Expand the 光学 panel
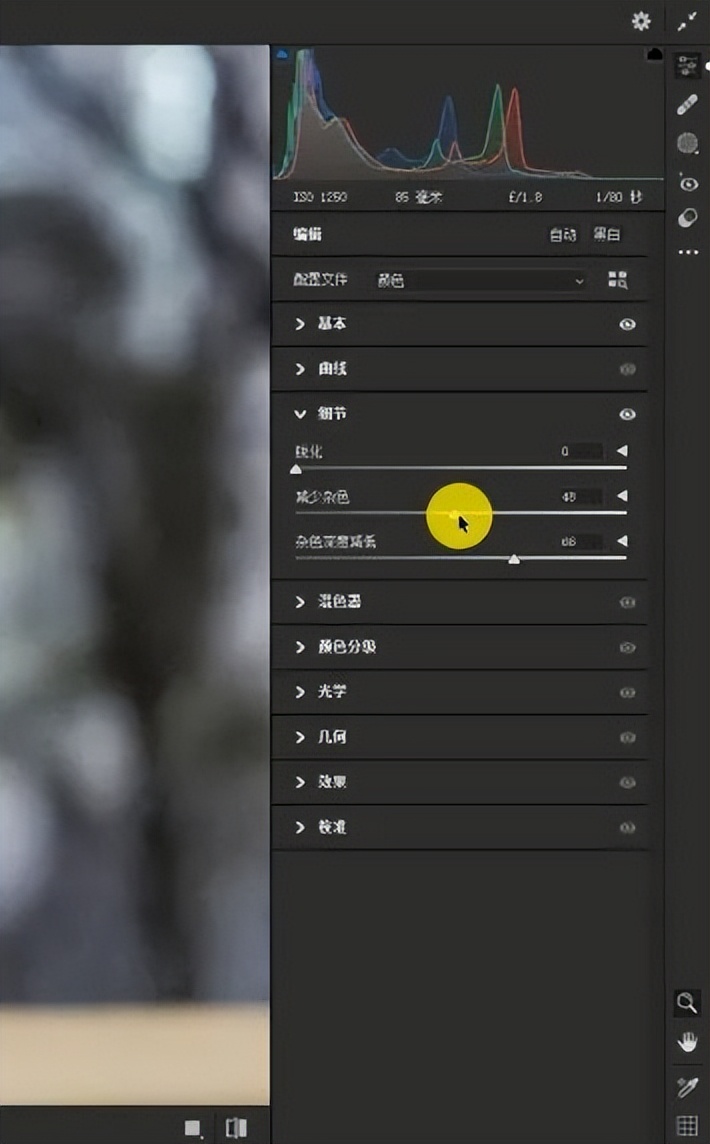710x1144 pixels. click(300, 692)
